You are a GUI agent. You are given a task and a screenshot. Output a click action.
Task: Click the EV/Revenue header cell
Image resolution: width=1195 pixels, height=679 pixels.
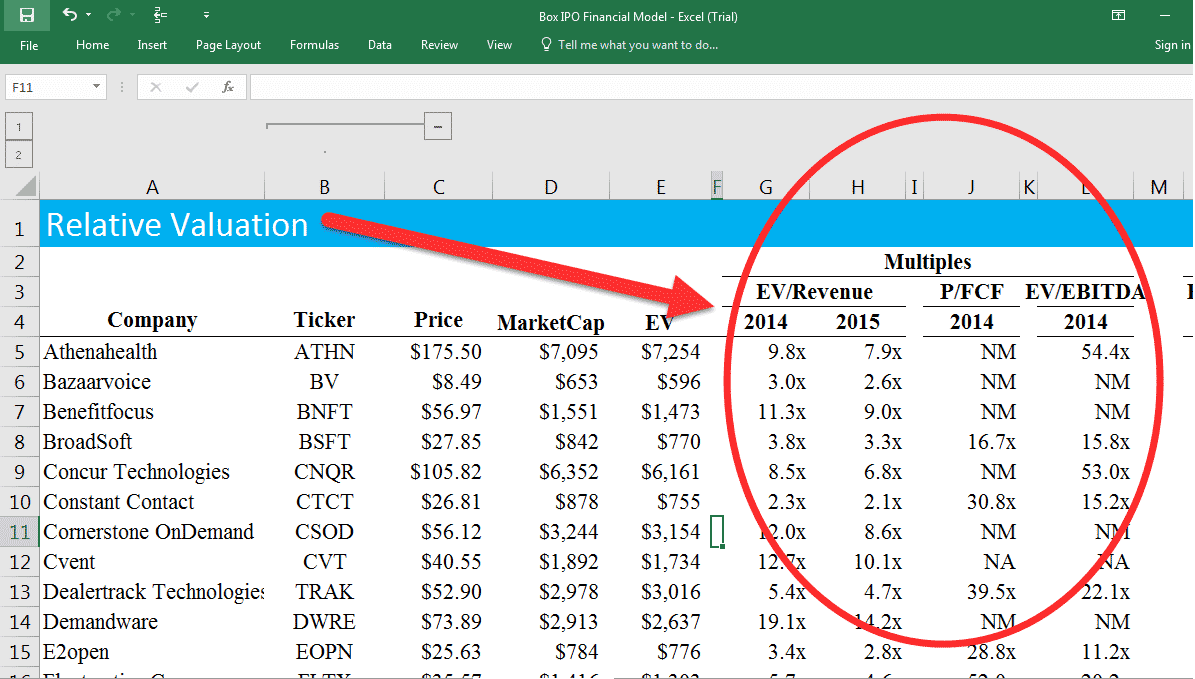814,292
